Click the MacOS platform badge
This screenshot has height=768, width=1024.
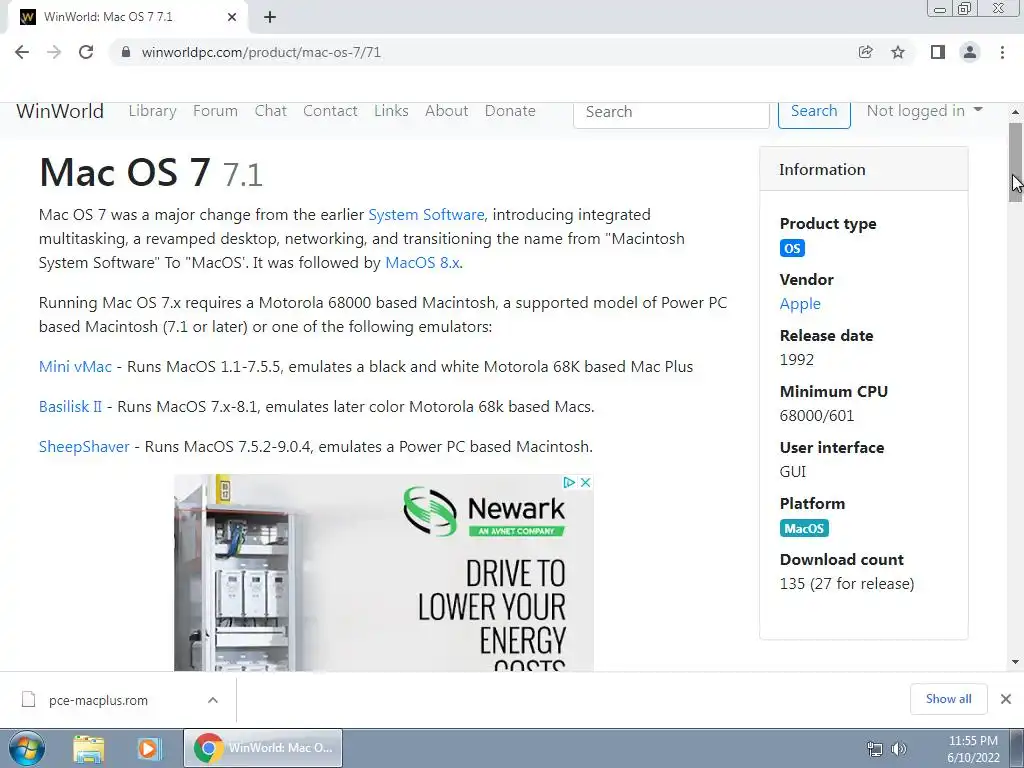point(804,528)
